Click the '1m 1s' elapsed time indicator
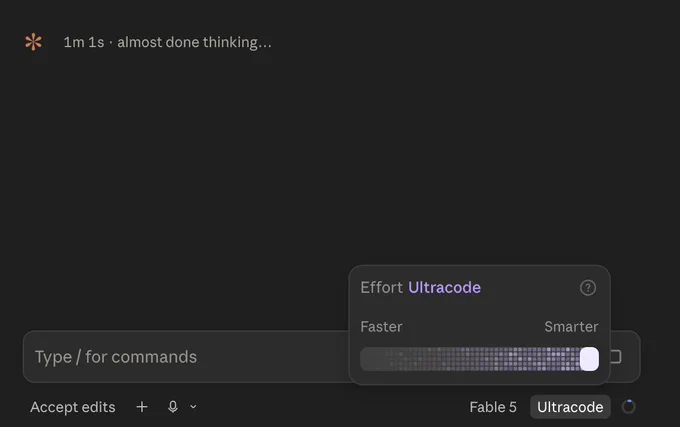This screenshot has width=680, height=427. tap(84, 42)
